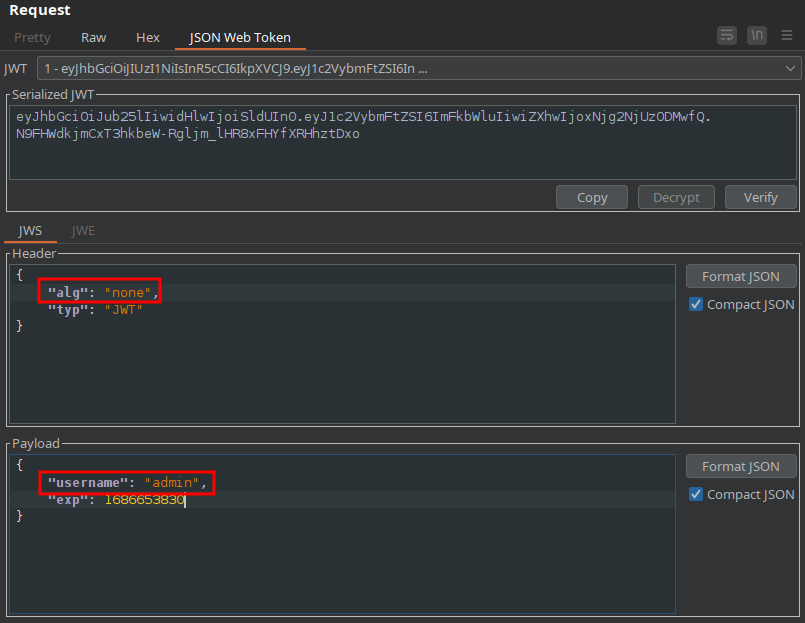805x623 pixels.
Task: Click Format JSON for the Header
Action: [740, 276]
